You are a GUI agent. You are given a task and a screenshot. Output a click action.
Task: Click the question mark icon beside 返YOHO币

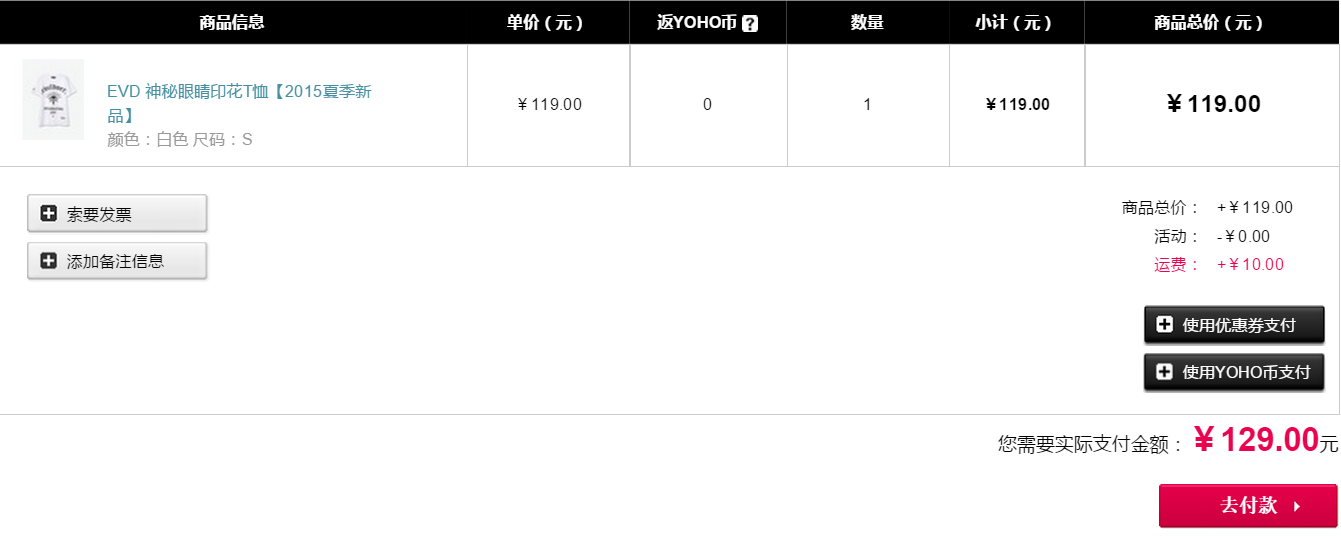coord(750,23)
